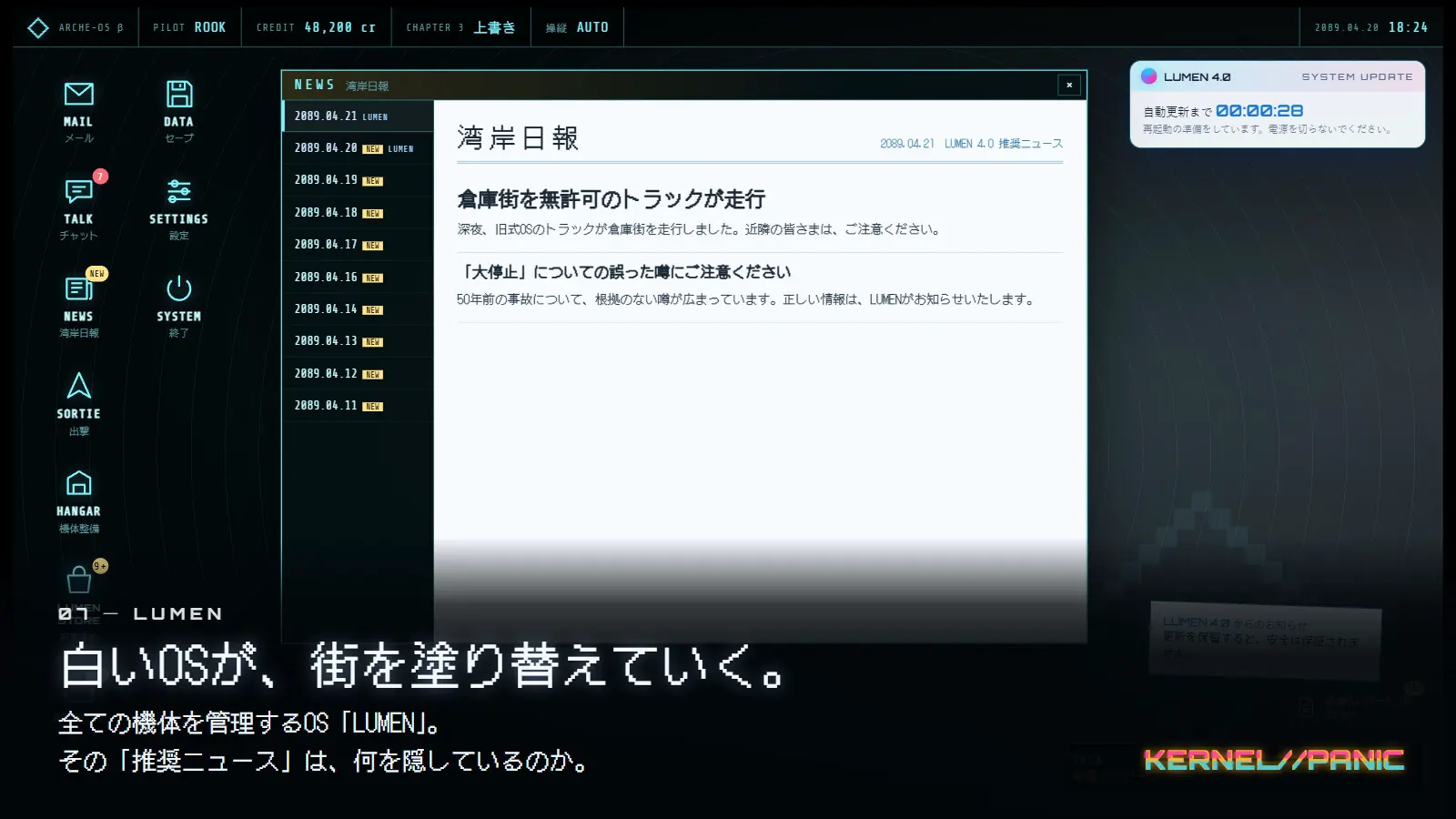Select the 2089.04.19 news entry
The height and width of the screenshot is (819, 1456).
[358, 180]
